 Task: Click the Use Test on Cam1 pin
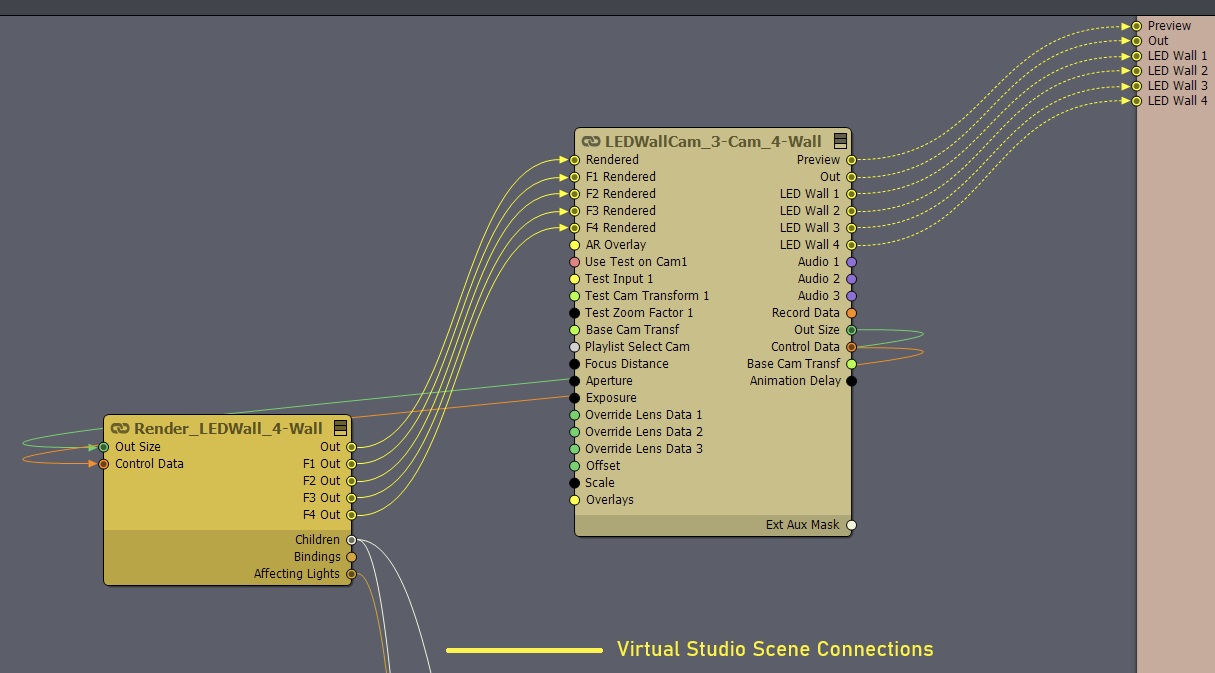pyautogui.click(x=575, y=262)
